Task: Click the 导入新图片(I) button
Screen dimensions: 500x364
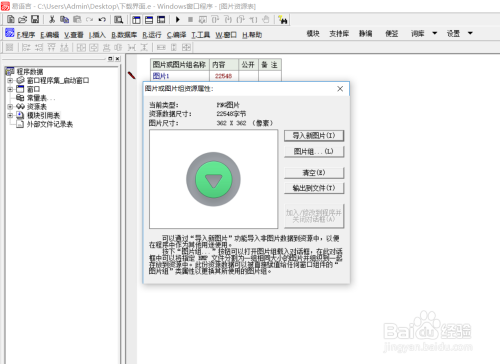Action: pyautogui.click(x=314, y=135)
